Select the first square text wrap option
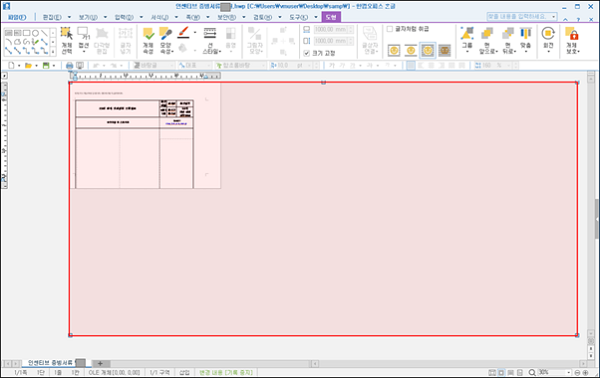This screenshot has height=378, width=600. [x=394, y=50]
